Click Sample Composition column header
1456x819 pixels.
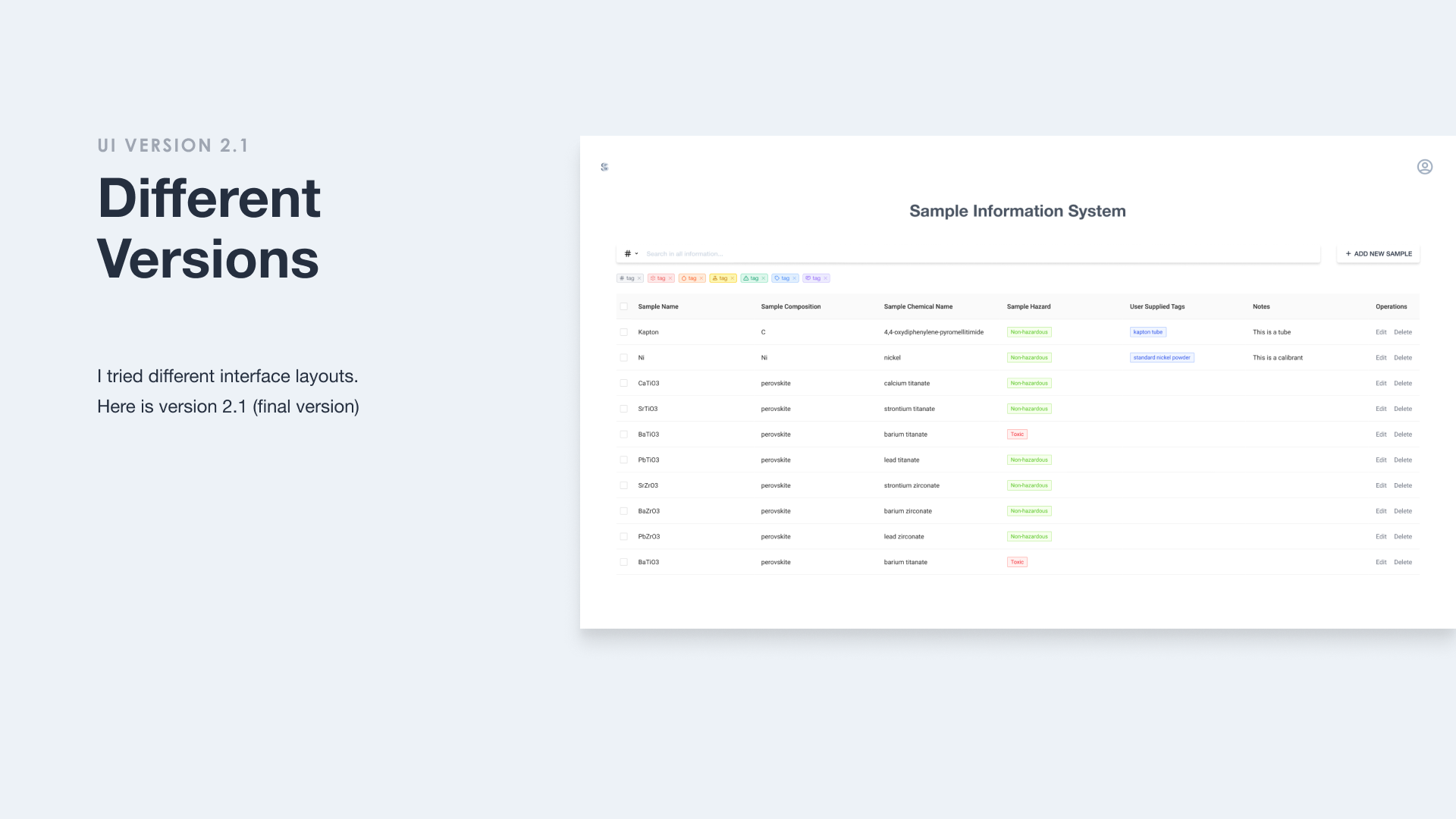(790, 306)
